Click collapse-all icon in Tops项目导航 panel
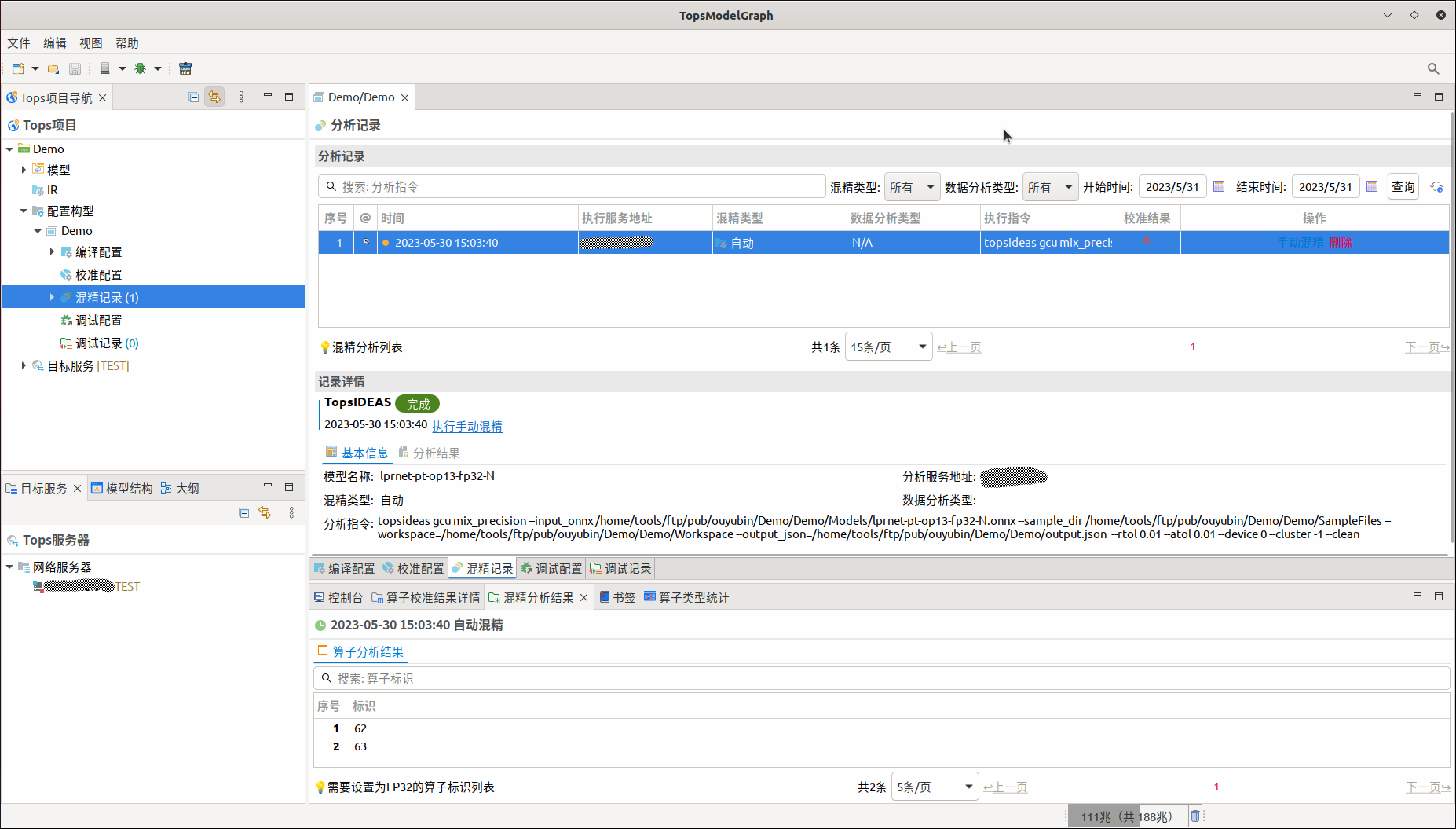Screen dimensions: 1456x829 click(193, 97)
